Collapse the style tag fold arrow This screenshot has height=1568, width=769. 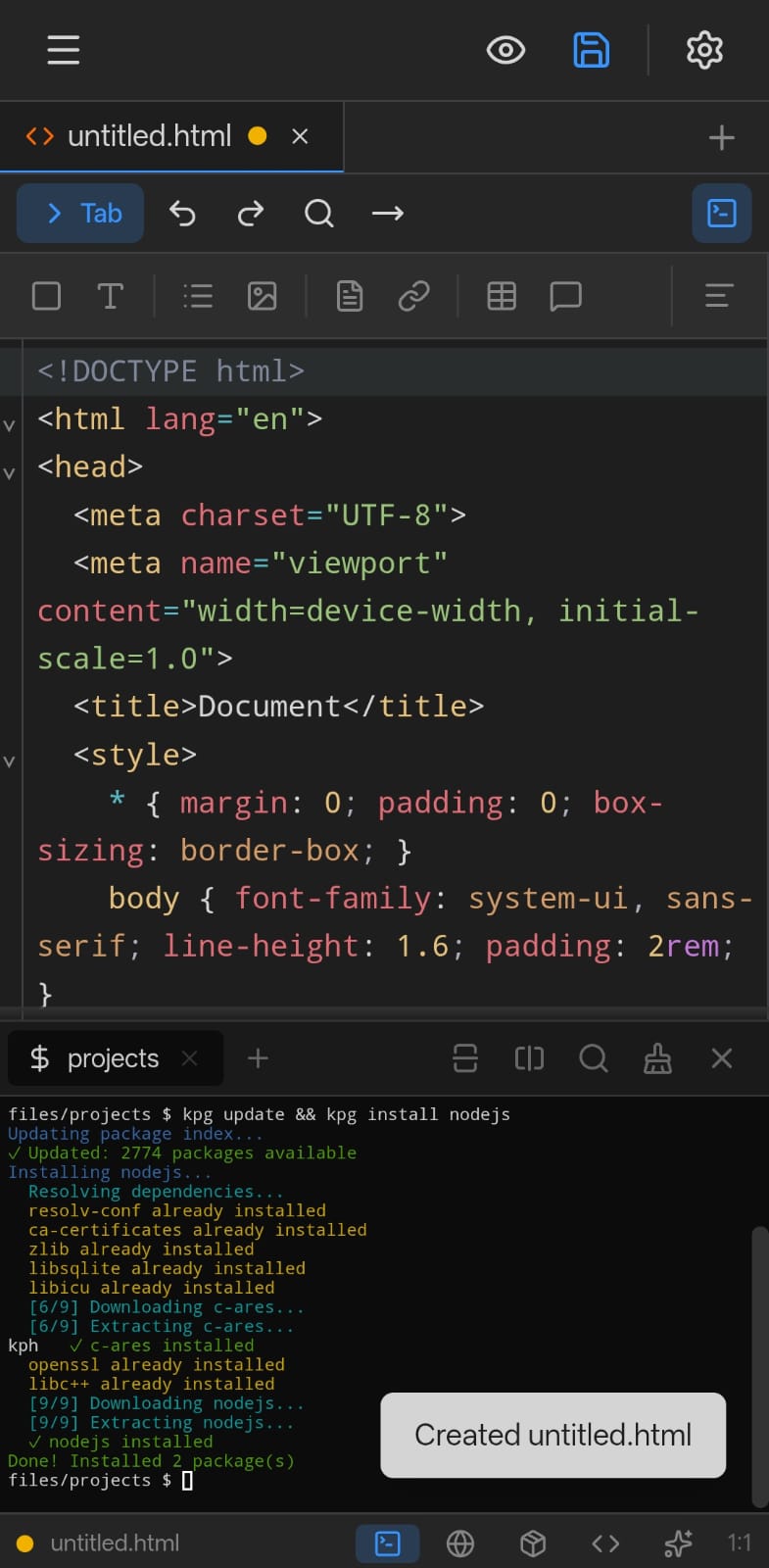coord(10,761)
